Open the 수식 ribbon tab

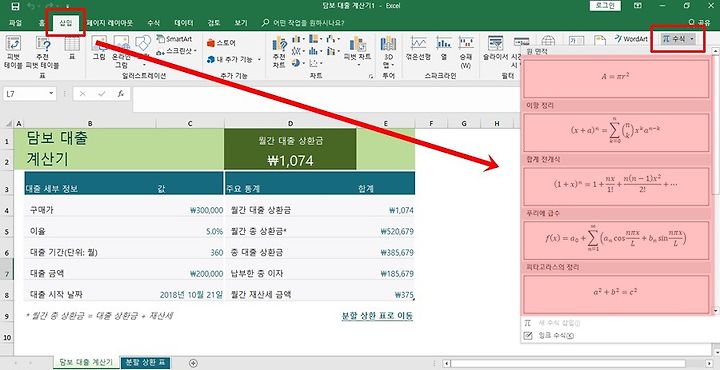pos(153,23)
